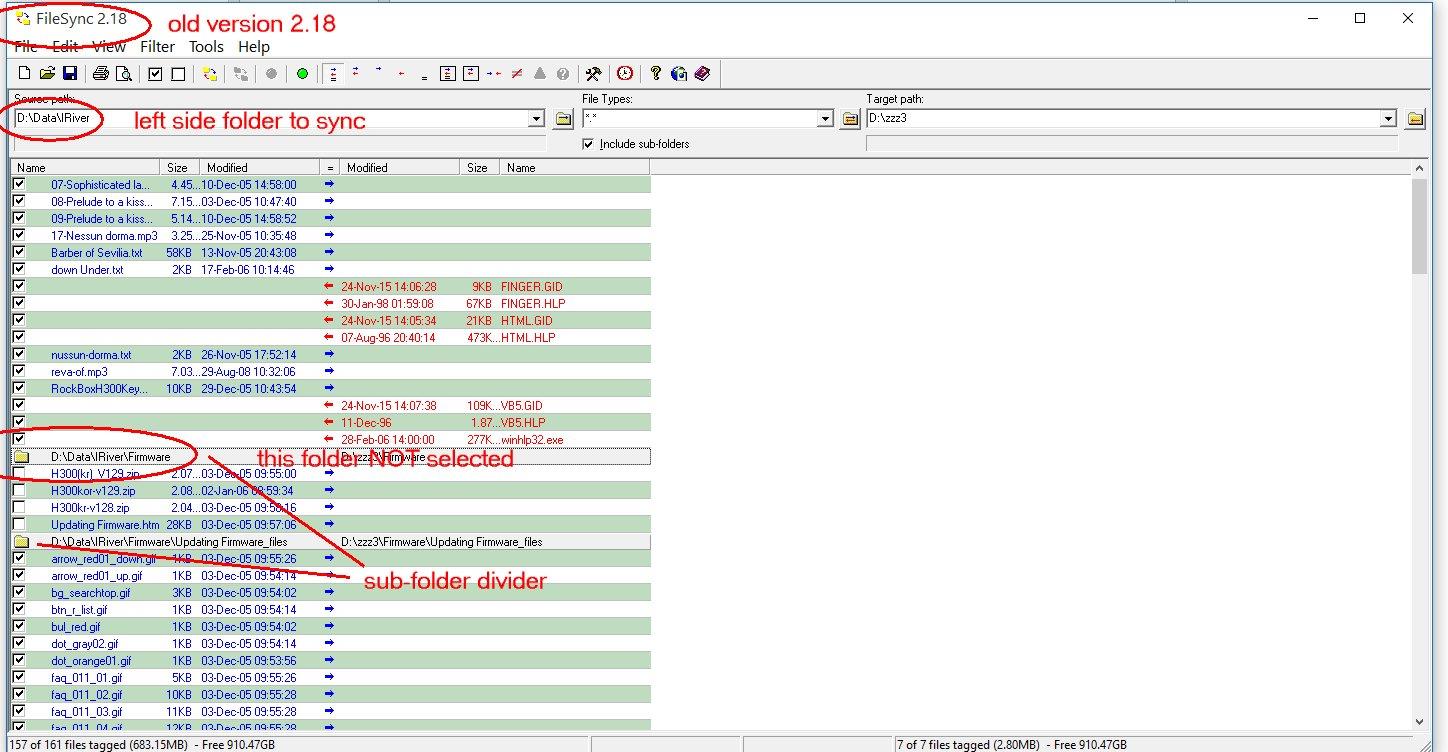
Task: Tag all files using the checked-box toolbar icon
Action: coord(155,73)
